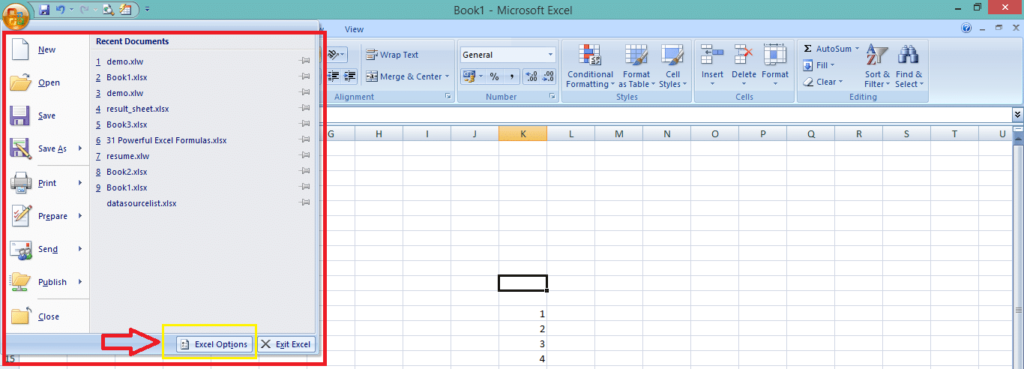Click the Excel Options button
Viewport: 1024px width, 369px height.
coord(214,344)
